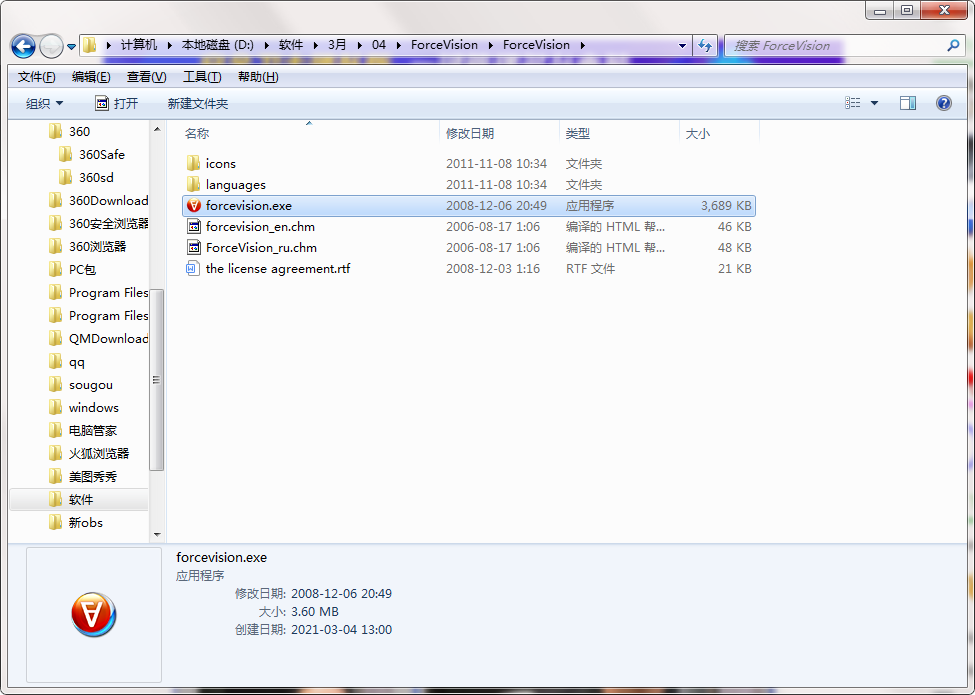Screen dimensions: 975x695
Task: Expand arrow after 软件 in breadcrumb
Action: 315,45
